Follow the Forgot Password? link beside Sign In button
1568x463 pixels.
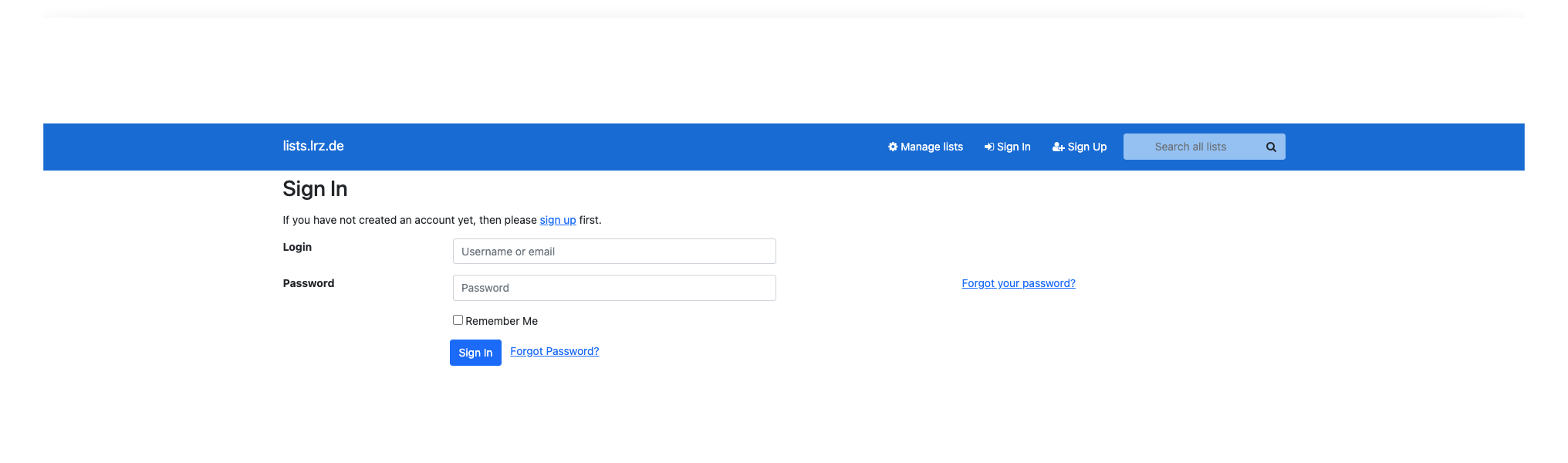(554, 351)
